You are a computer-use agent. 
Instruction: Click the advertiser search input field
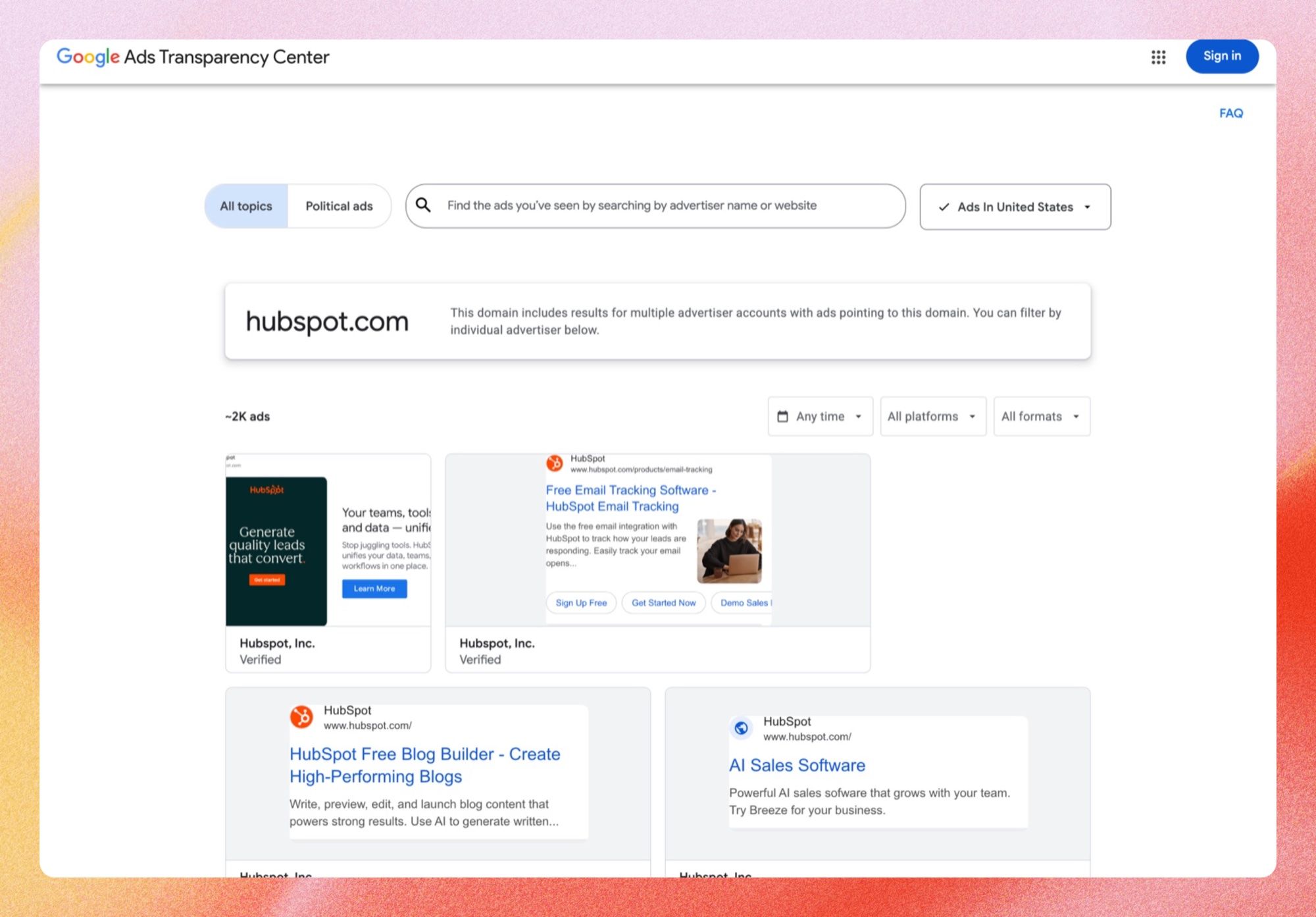655,206
